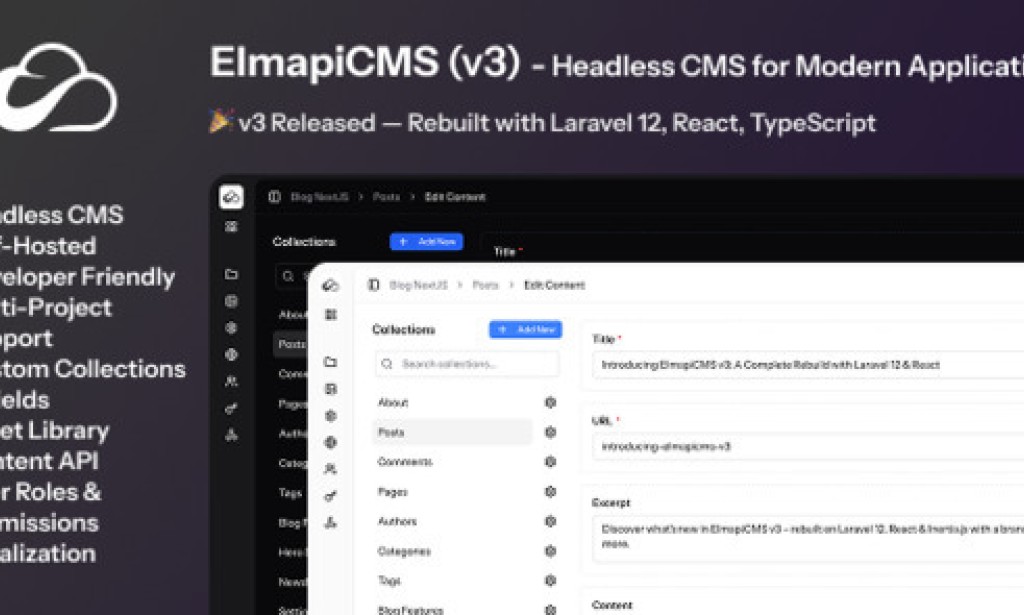Click 'Edit Content' breadcrumb text in dark window
The image size is (1024, 615).
click(455, 197)
